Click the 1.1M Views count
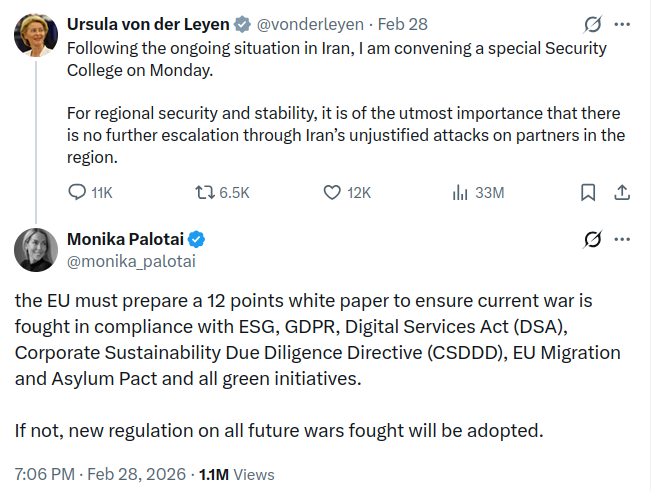652x491 pixels. 237,473
